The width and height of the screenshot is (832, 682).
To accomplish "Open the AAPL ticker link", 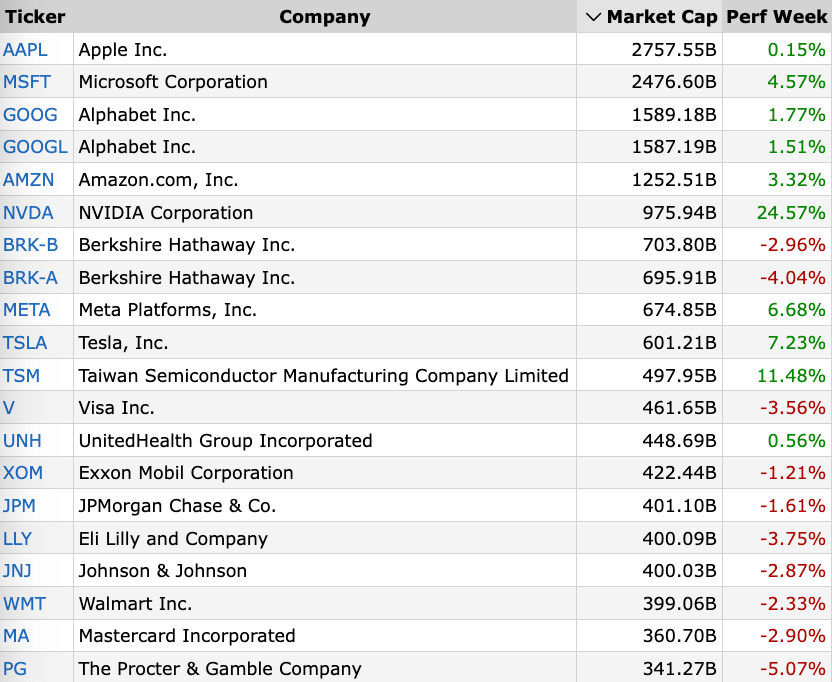I will (25, 49).
